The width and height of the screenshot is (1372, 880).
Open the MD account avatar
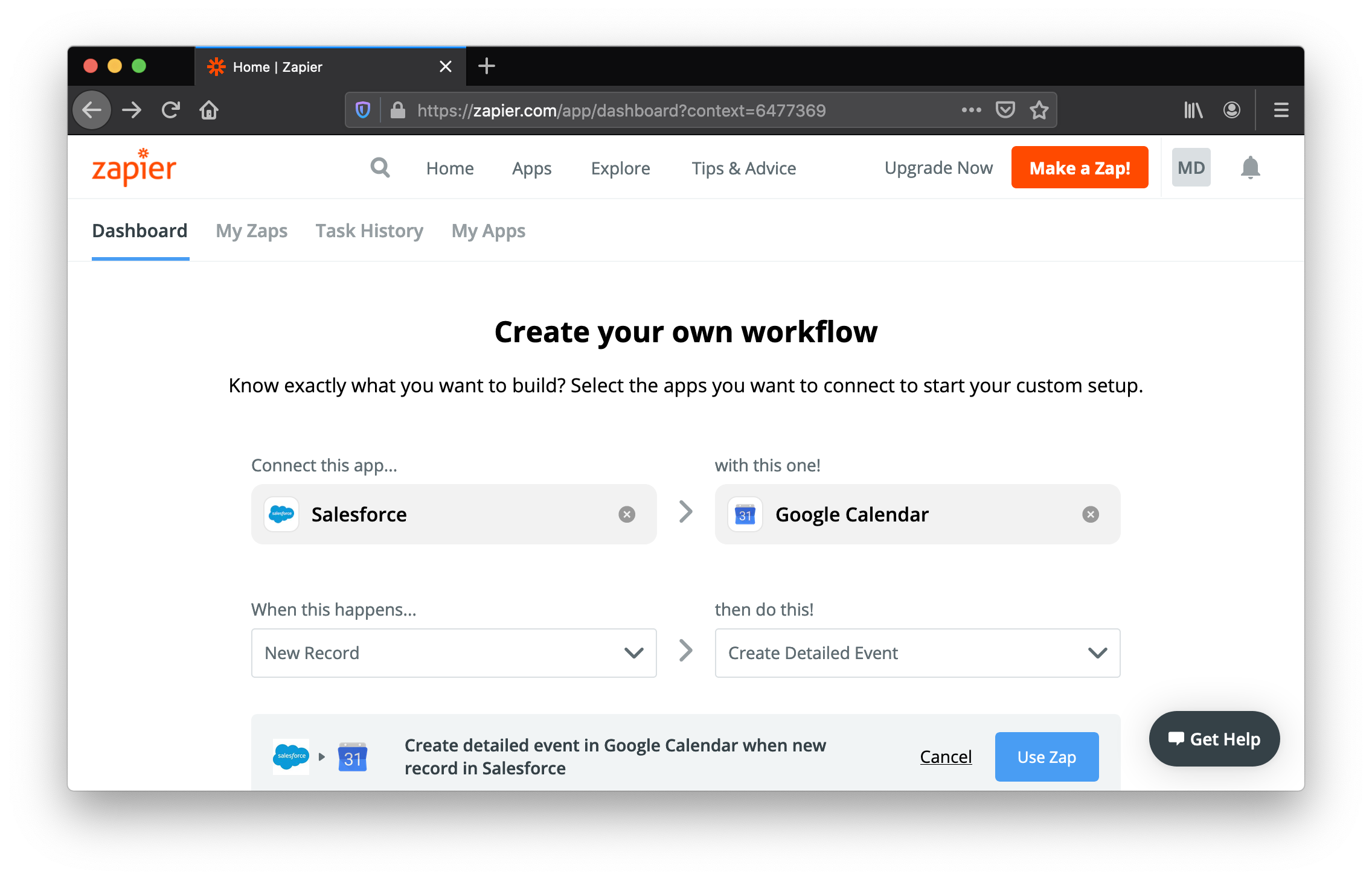pyautogui.click(x=1191, y=167)
